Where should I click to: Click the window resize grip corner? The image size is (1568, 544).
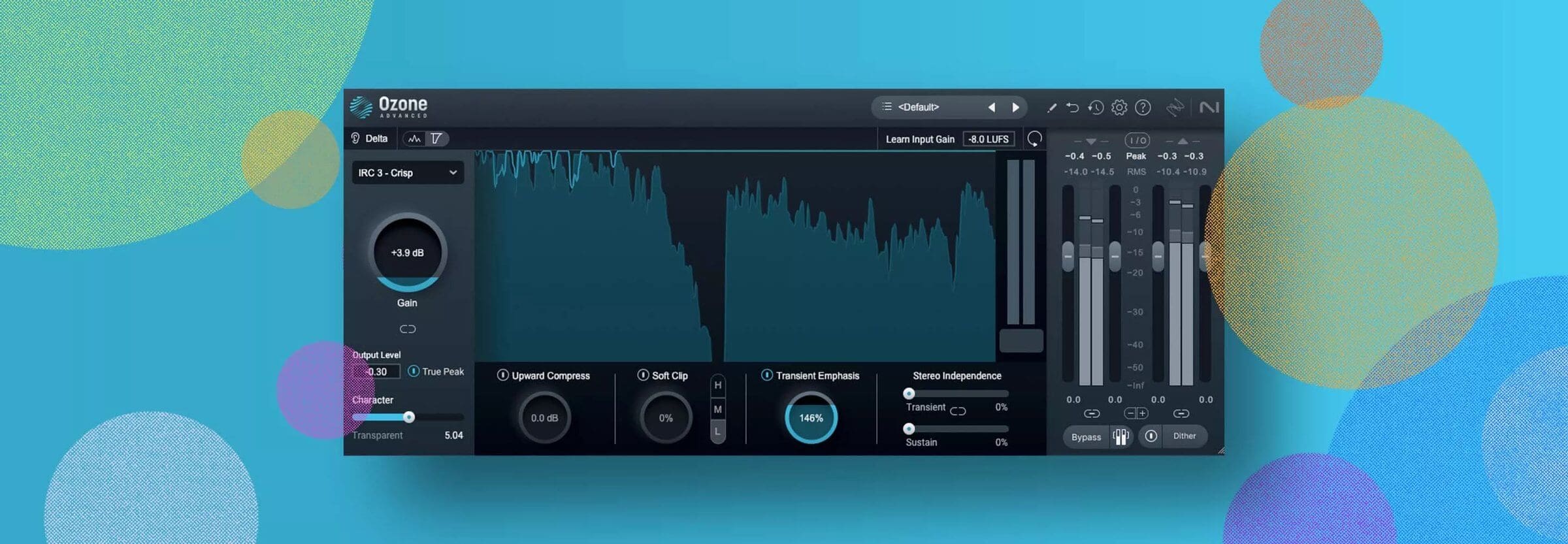1220,451
